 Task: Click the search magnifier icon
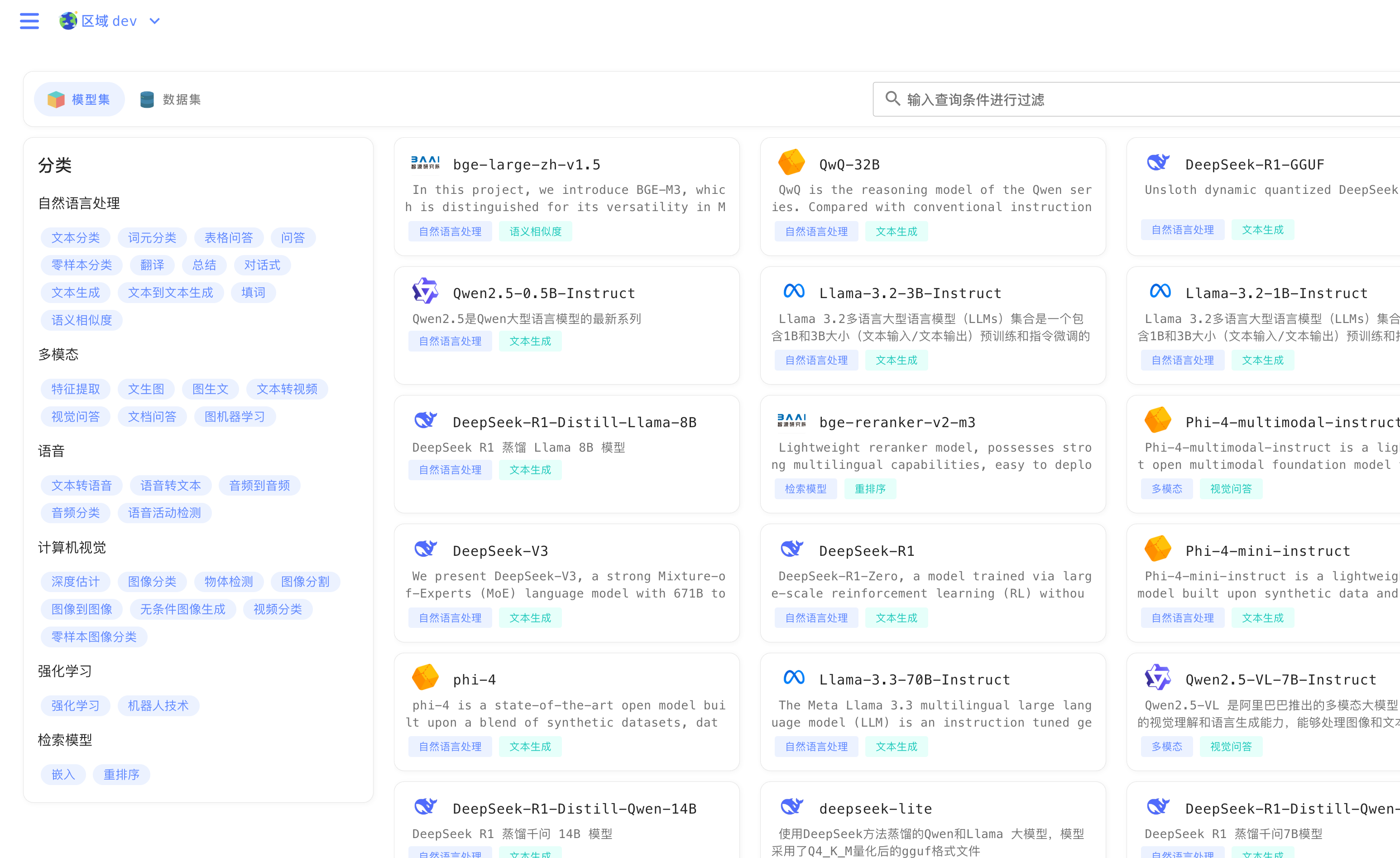[892, 99]
